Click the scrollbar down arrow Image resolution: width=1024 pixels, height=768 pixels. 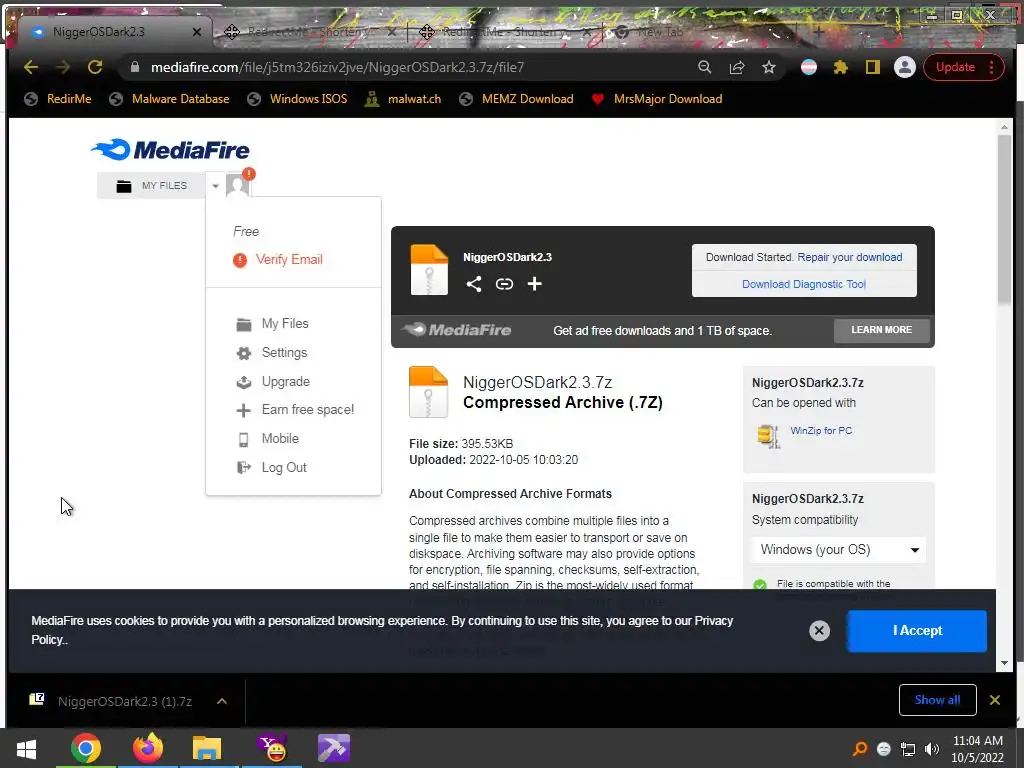pyautogui.click(x=1004, y=664)
